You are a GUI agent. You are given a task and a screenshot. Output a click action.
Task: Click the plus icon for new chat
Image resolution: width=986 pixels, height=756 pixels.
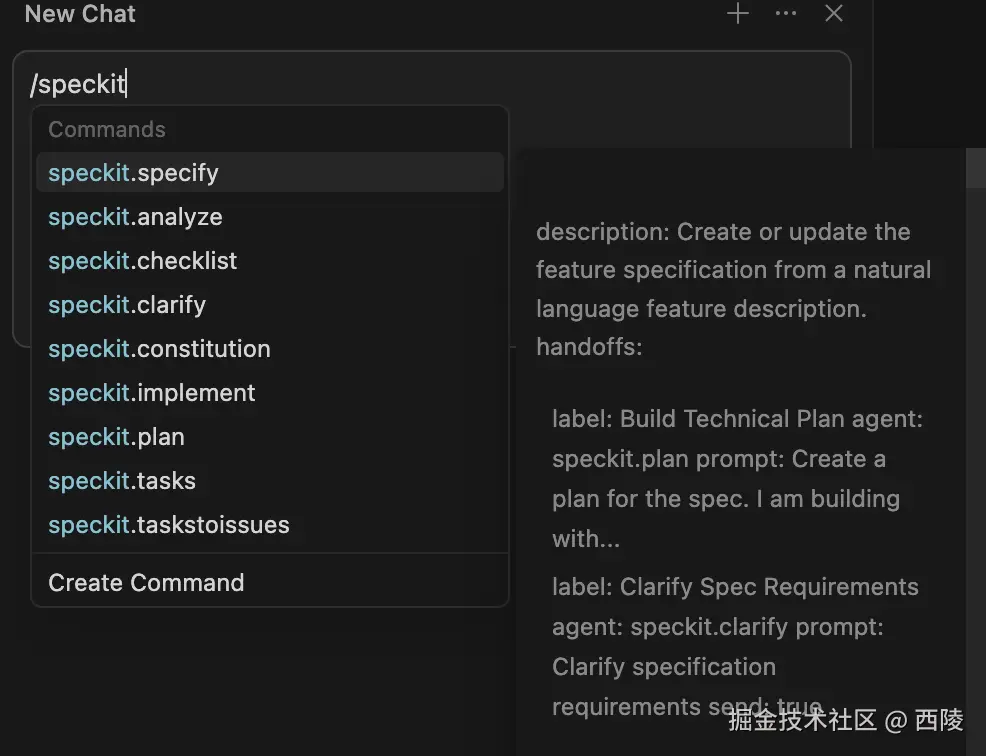tap(738, 14)
